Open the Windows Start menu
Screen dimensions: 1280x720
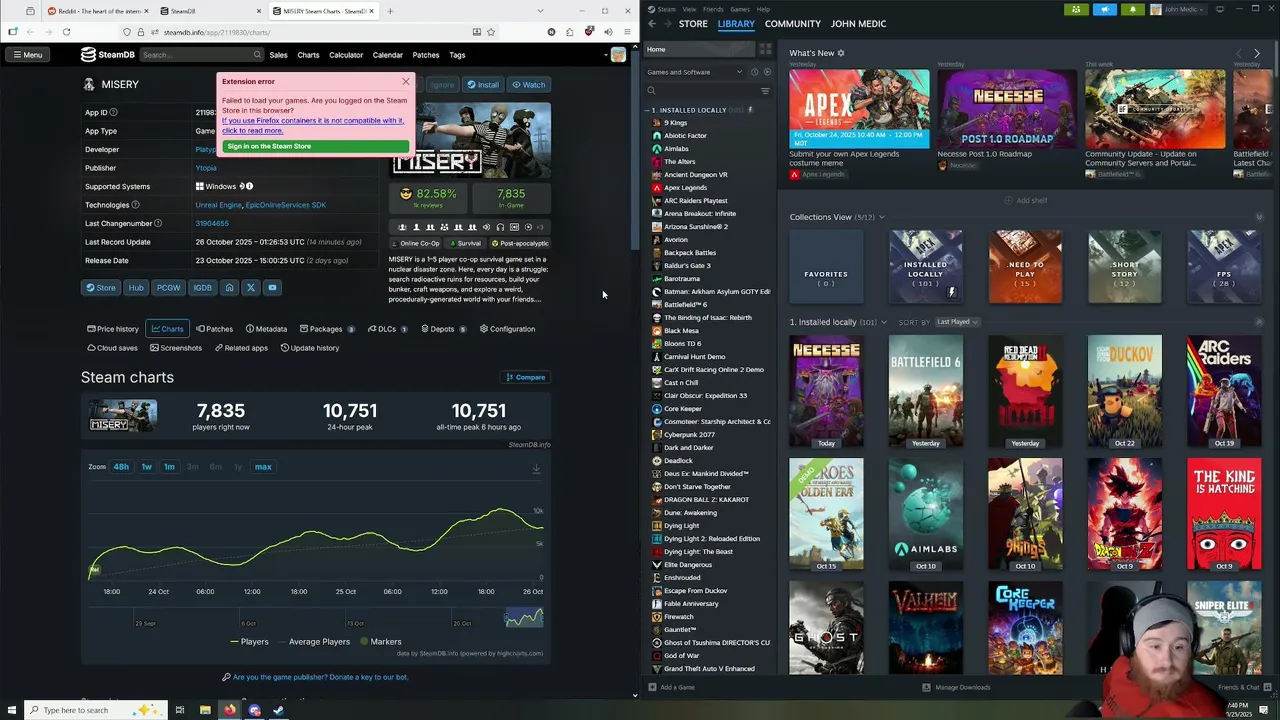[10, 710]
